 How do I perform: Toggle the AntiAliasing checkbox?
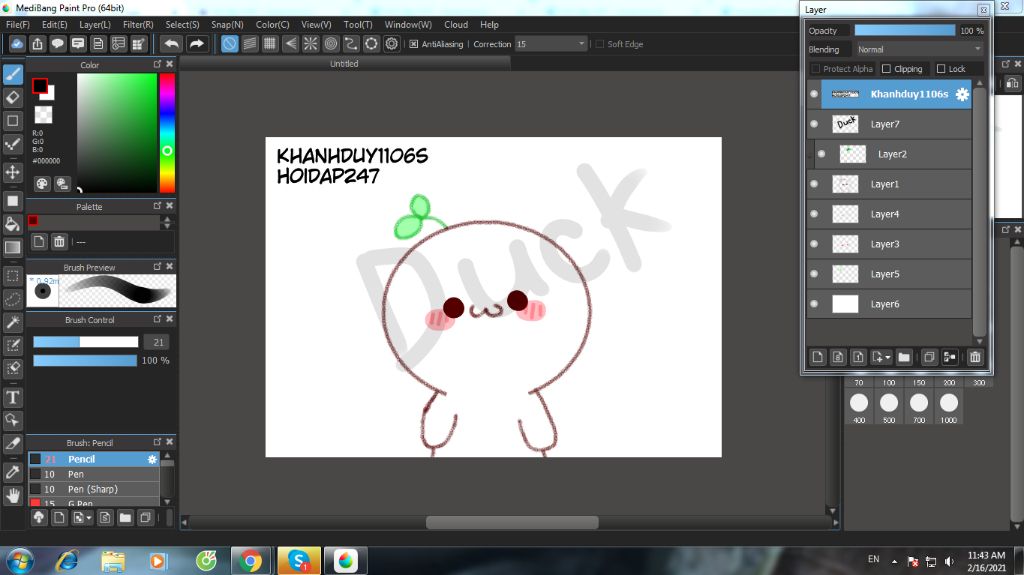tap(413, 44)
